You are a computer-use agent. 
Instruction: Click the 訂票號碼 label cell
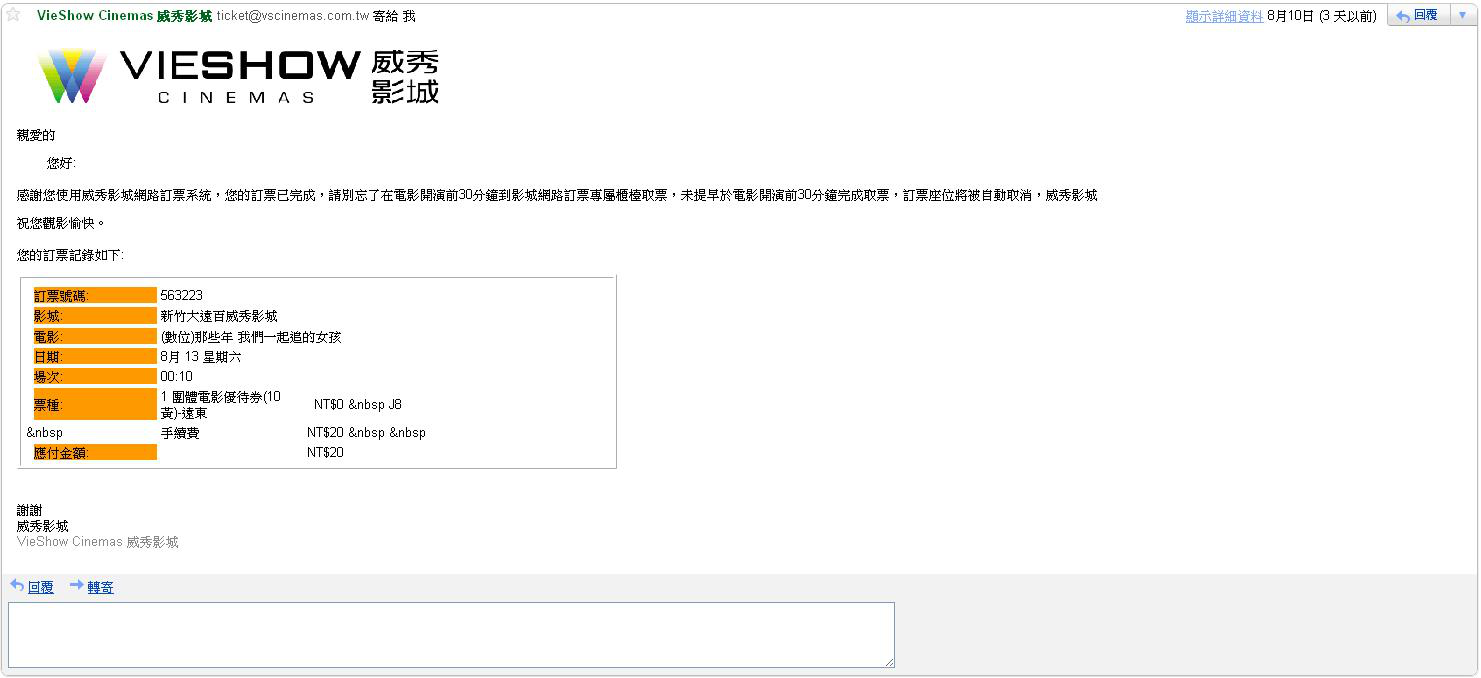[95, 295]
